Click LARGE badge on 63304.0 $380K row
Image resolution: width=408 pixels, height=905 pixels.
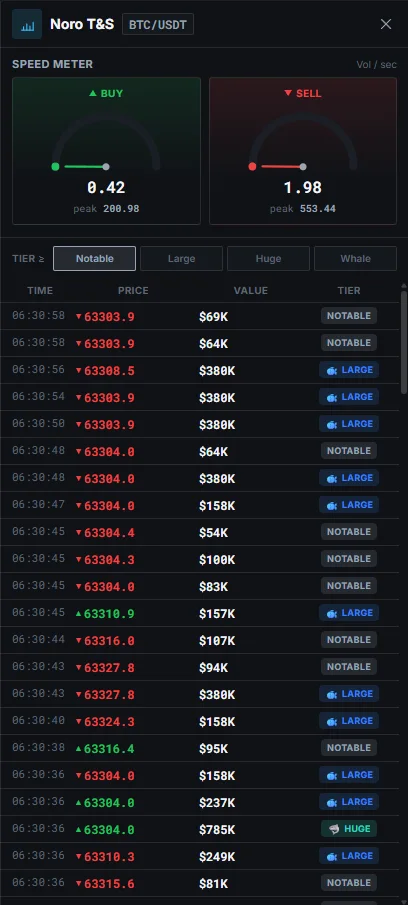tap(349, 478)
